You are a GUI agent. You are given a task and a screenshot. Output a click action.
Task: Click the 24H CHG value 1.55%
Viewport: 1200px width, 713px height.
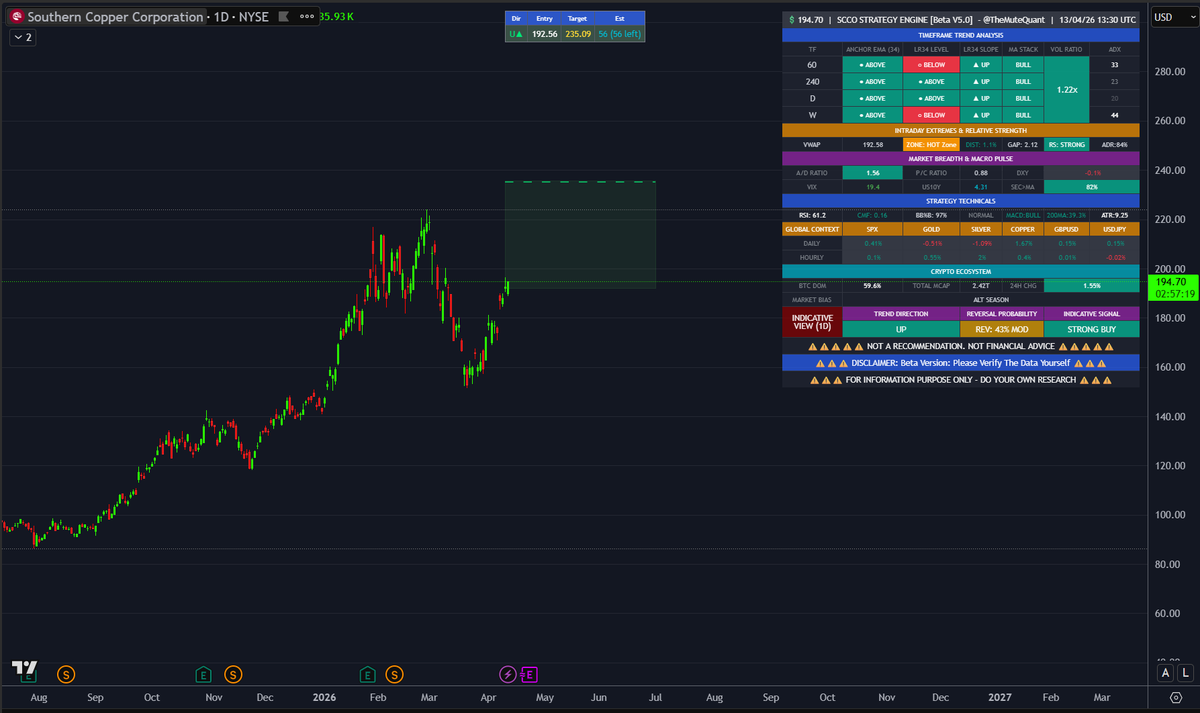click(x=1091, y=285)
